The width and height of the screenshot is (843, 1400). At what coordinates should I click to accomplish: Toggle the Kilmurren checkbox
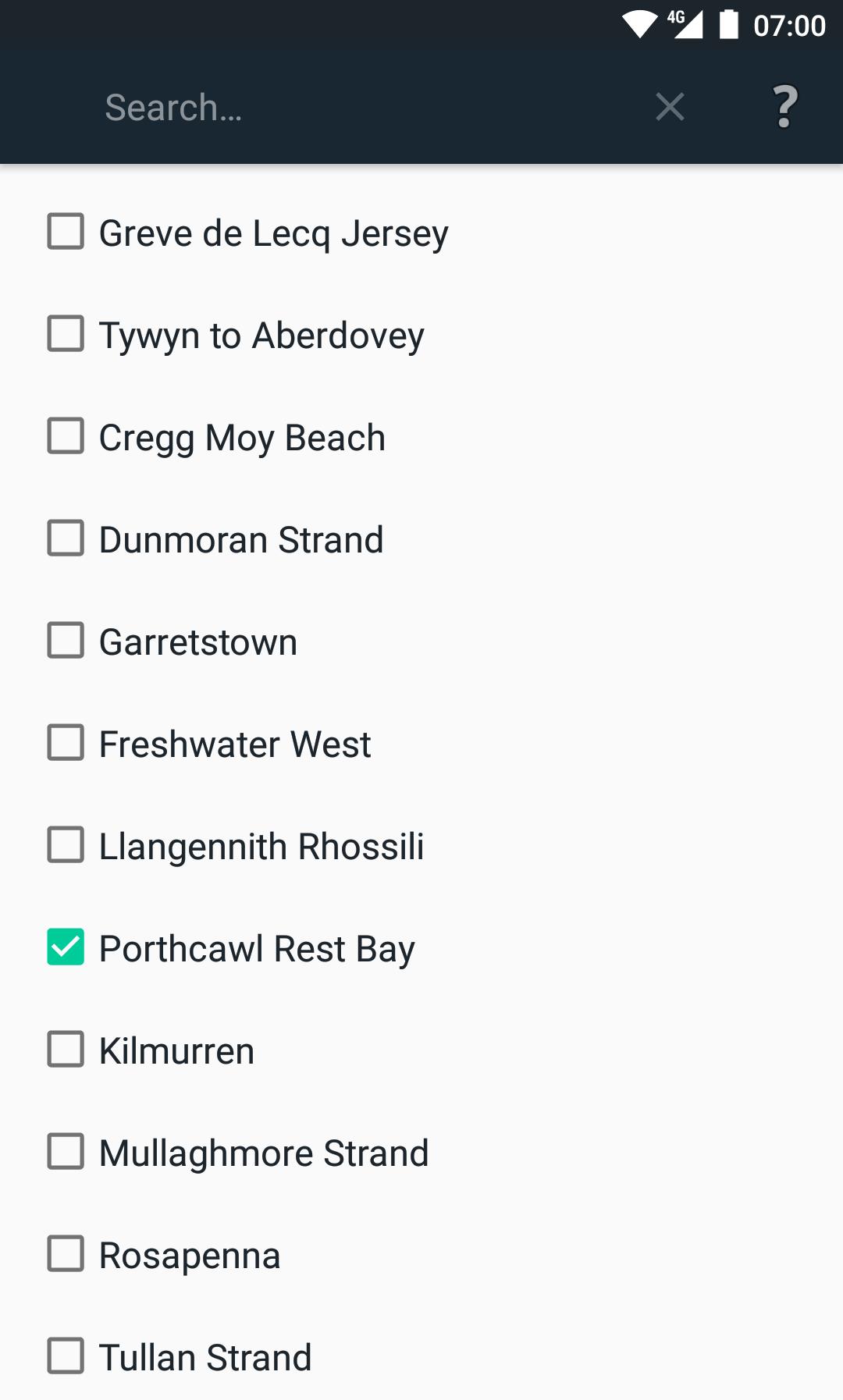click(x=66, y=1050)
